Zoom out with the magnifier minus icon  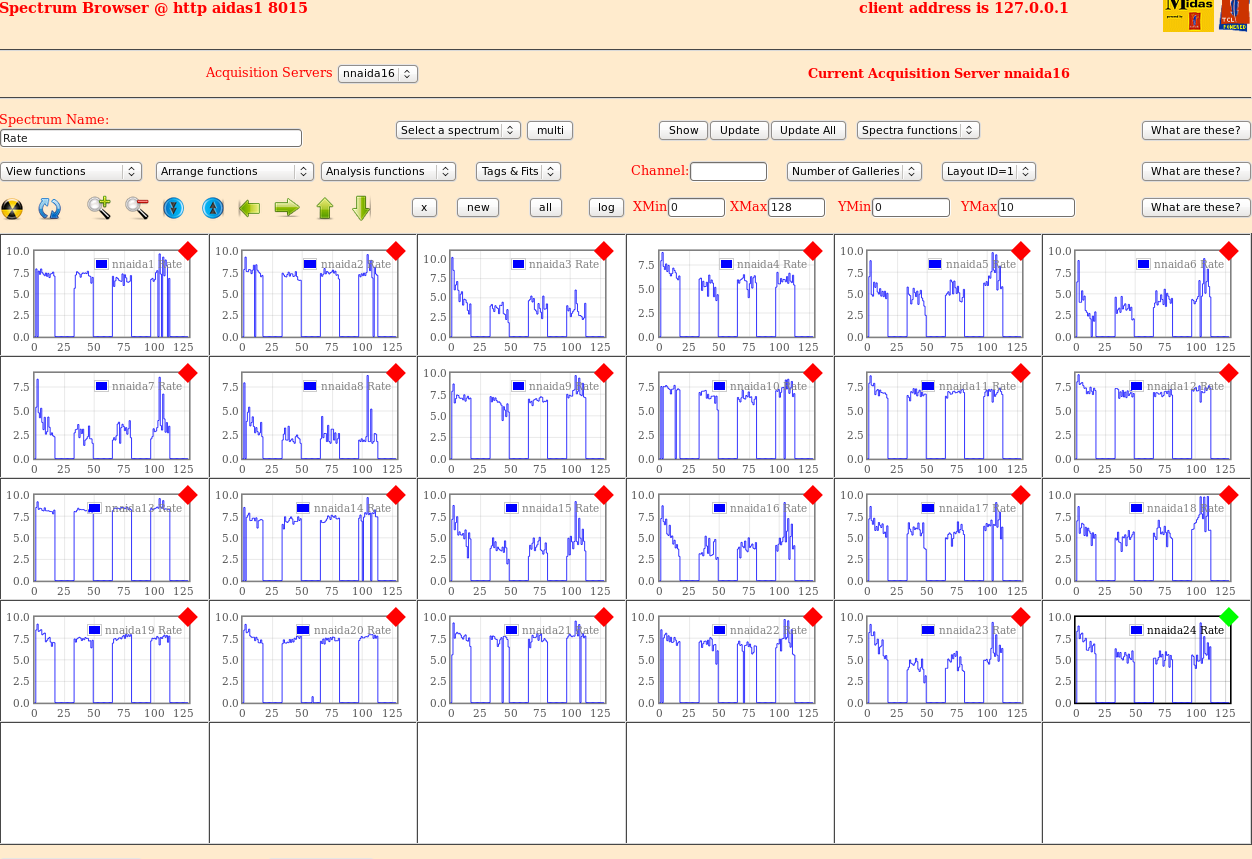pos(137,208)
